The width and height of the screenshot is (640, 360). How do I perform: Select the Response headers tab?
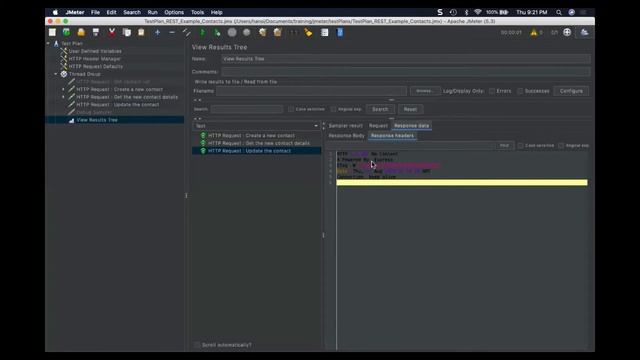tap(392, 136)
